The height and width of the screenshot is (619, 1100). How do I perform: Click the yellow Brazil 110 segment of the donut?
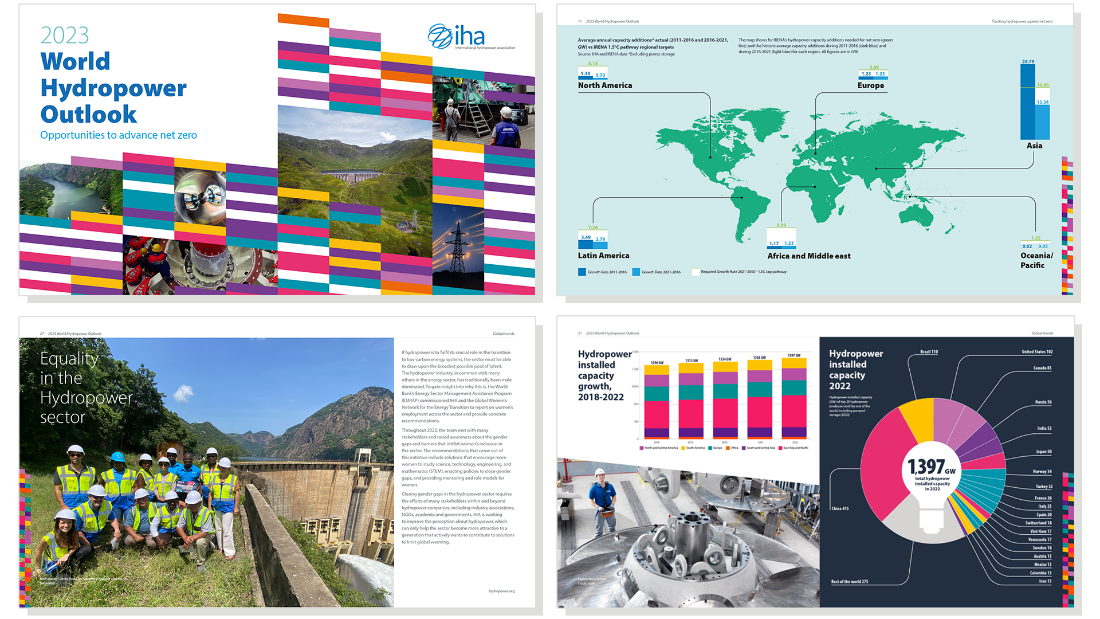[x=918, y=425]
